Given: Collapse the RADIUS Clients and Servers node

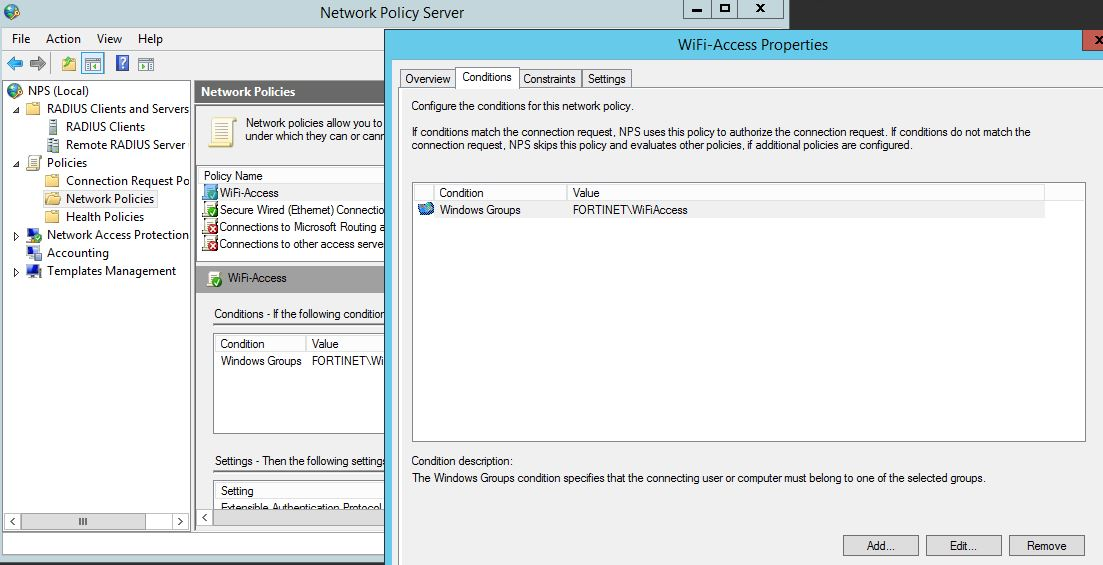Looking at the screenshot, I should [16, 109].
